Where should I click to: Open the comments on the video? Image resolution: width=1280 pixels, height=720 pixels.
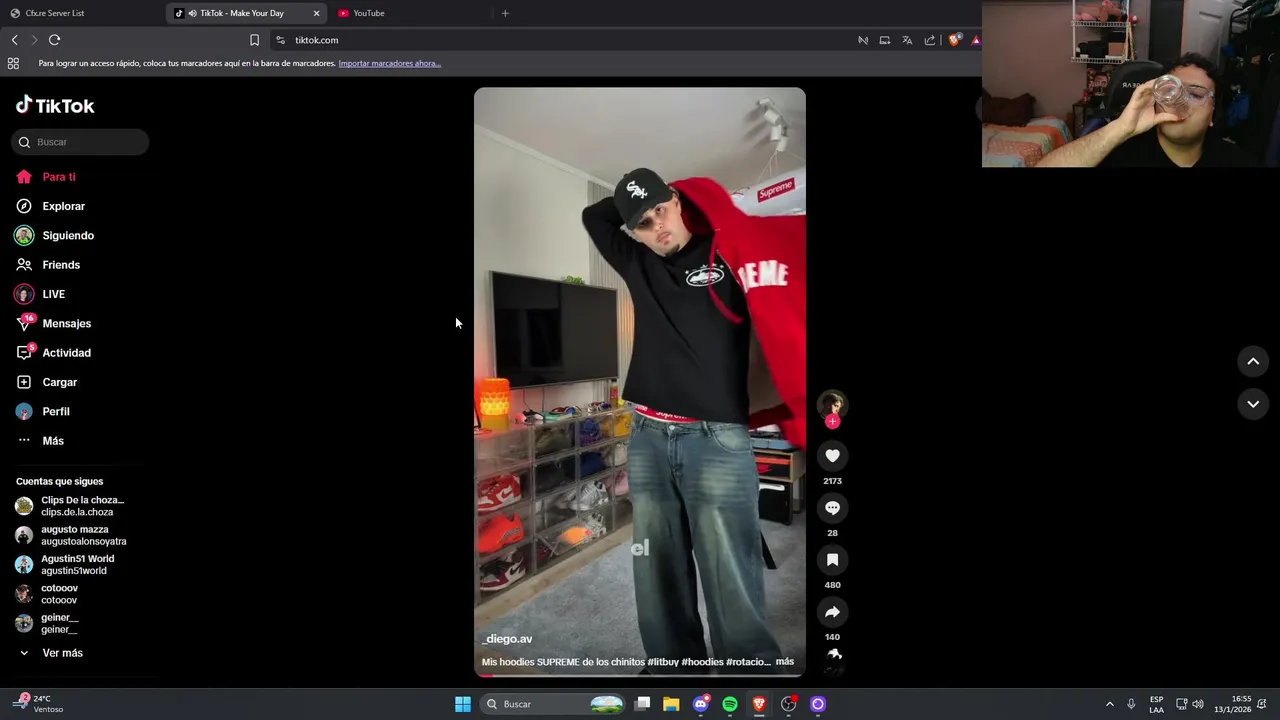tap(832, 508)
